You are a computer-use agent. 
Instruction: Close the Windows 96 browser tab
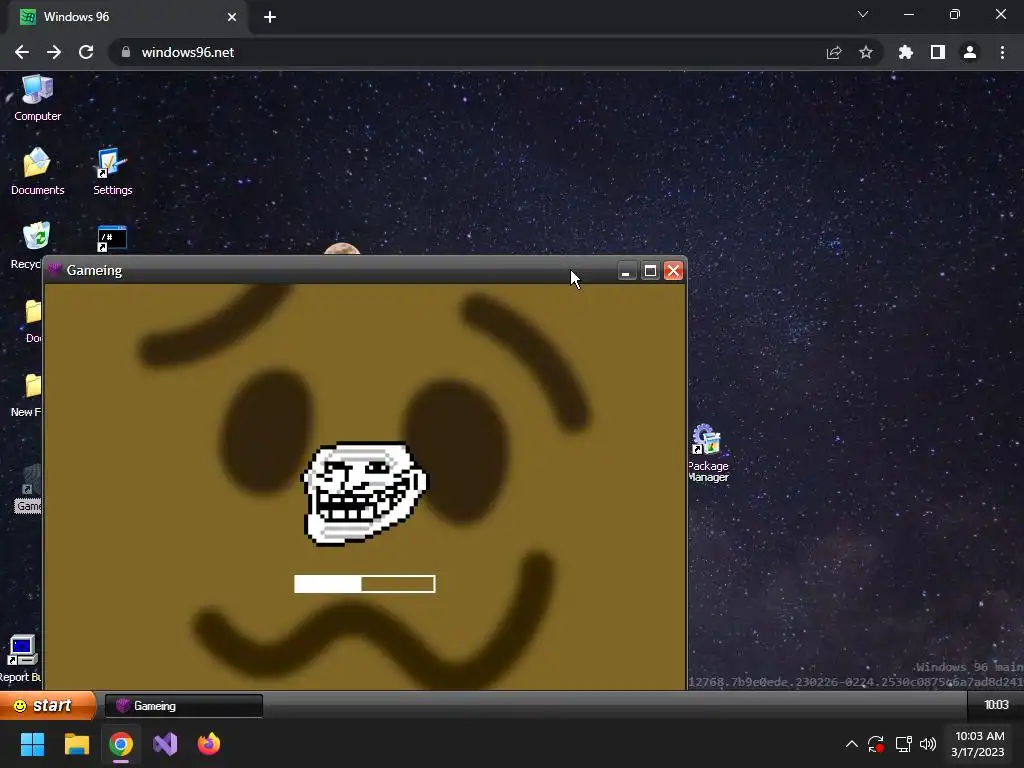coord(232,17)
